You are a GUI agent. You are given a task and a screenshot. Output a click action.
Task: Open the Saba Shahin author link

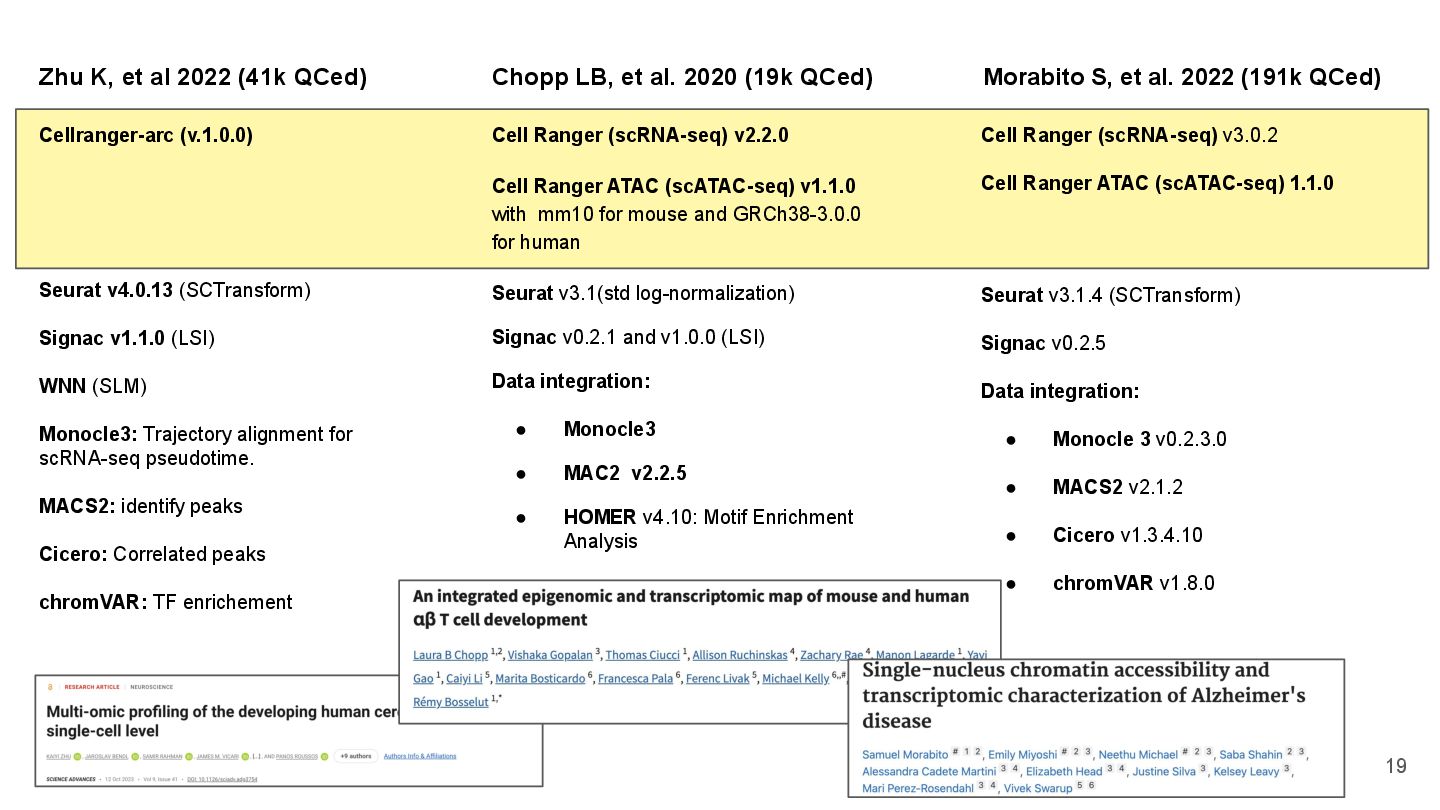pyautogui.click(x=1250, y=755)
